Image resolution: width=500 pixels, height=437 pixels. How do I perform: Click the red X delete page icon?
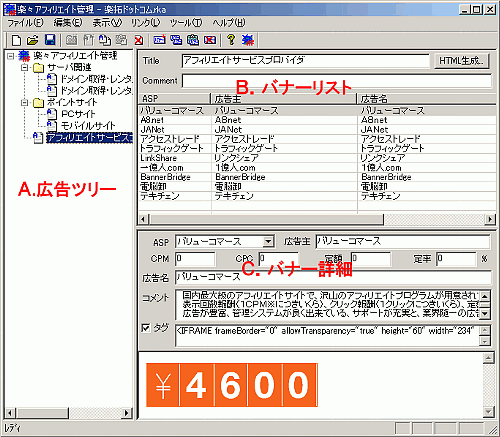139,40
